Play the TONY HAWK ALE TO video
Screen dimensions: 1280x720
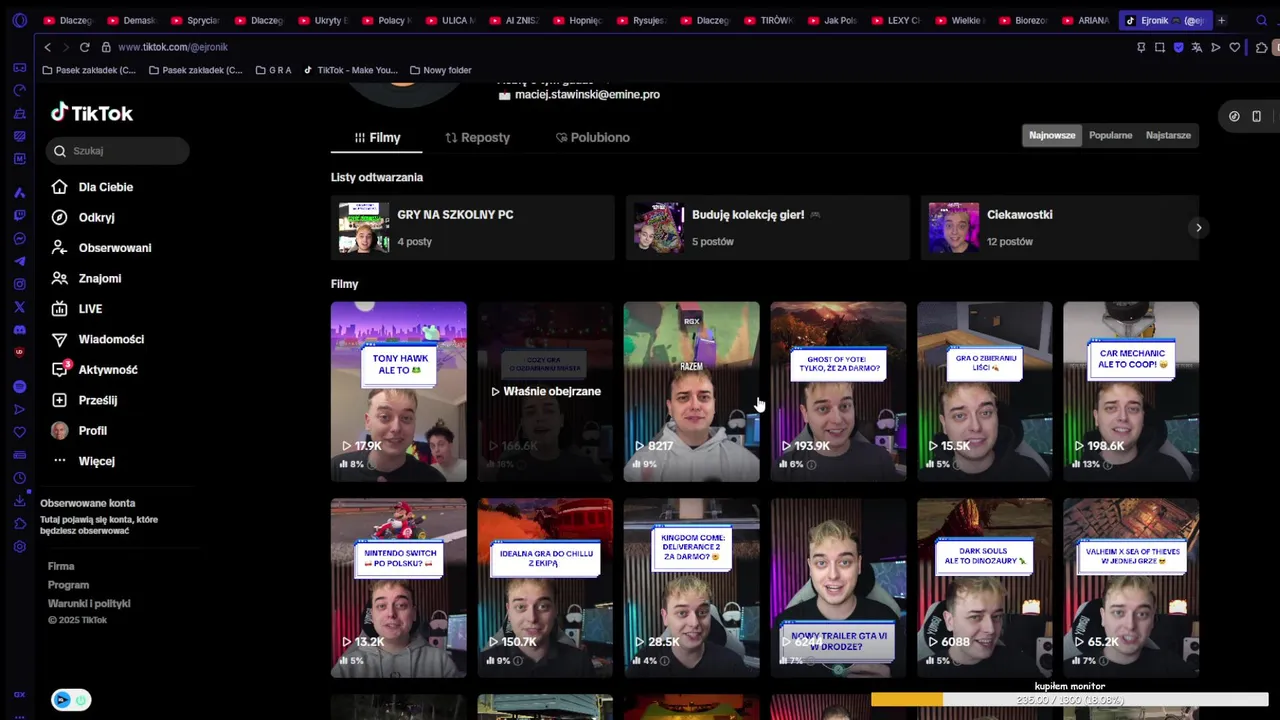398,391
